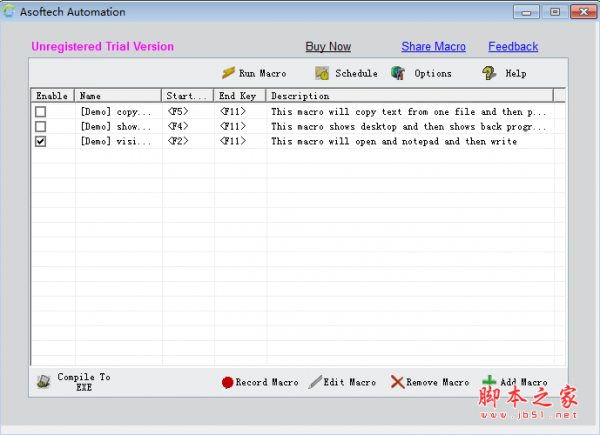
Task: Enable the [Demo] show macro checkbox
Action: [x=40, y=127]
